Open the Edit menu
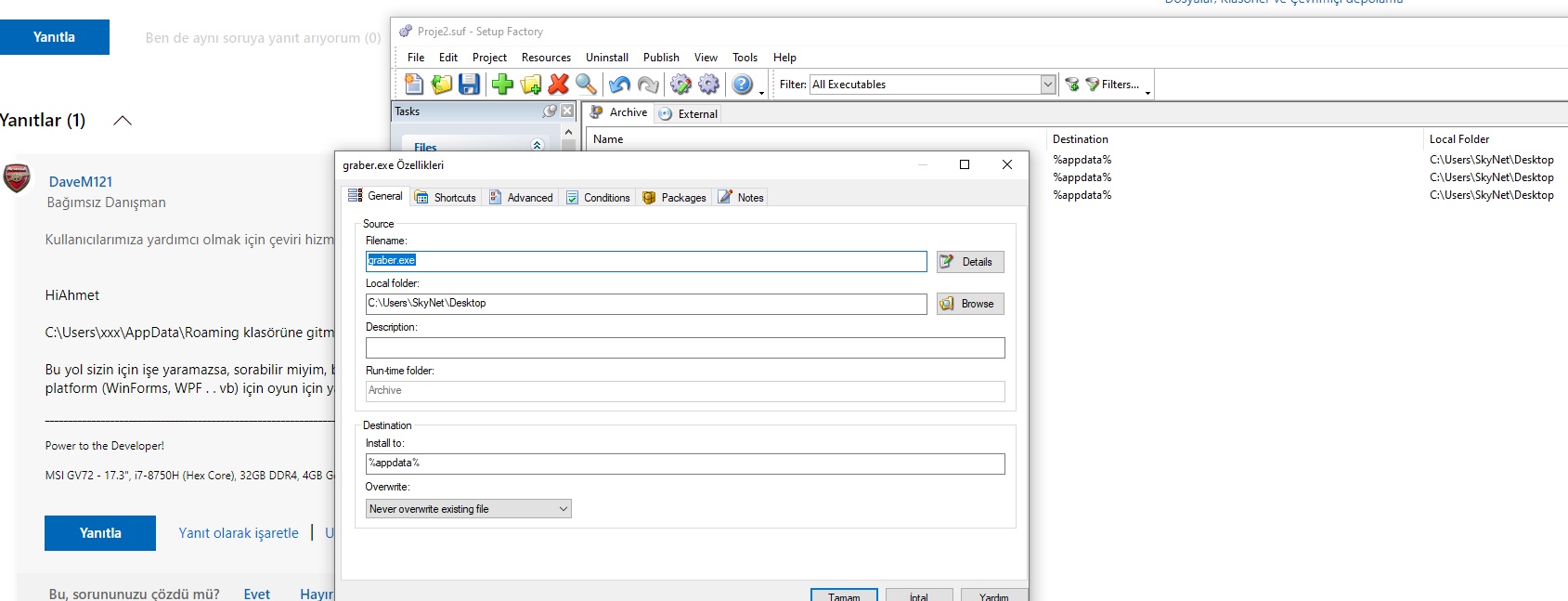This screenshot has width=1568, height=601. click(x=448, y=58)
